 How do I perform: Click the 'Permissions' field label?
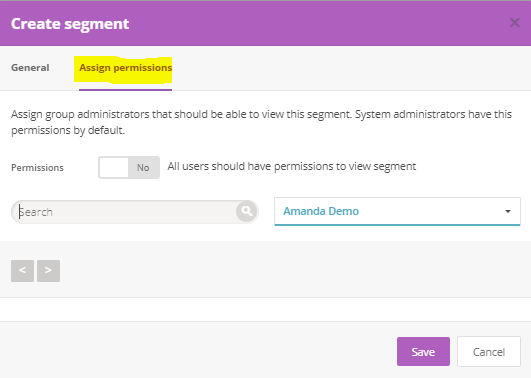37,168
